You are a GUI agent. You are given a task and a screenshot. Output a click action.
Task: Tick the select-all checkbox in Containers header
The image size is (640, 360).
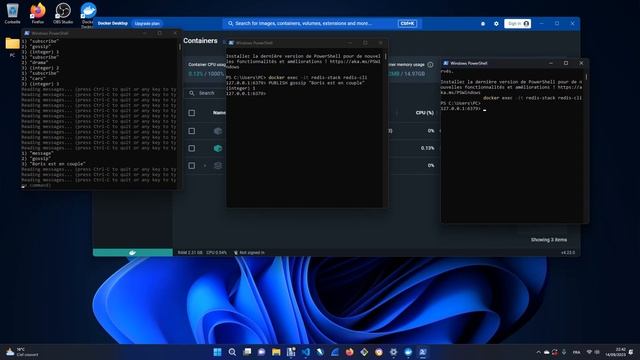click(x=191, y=113)
